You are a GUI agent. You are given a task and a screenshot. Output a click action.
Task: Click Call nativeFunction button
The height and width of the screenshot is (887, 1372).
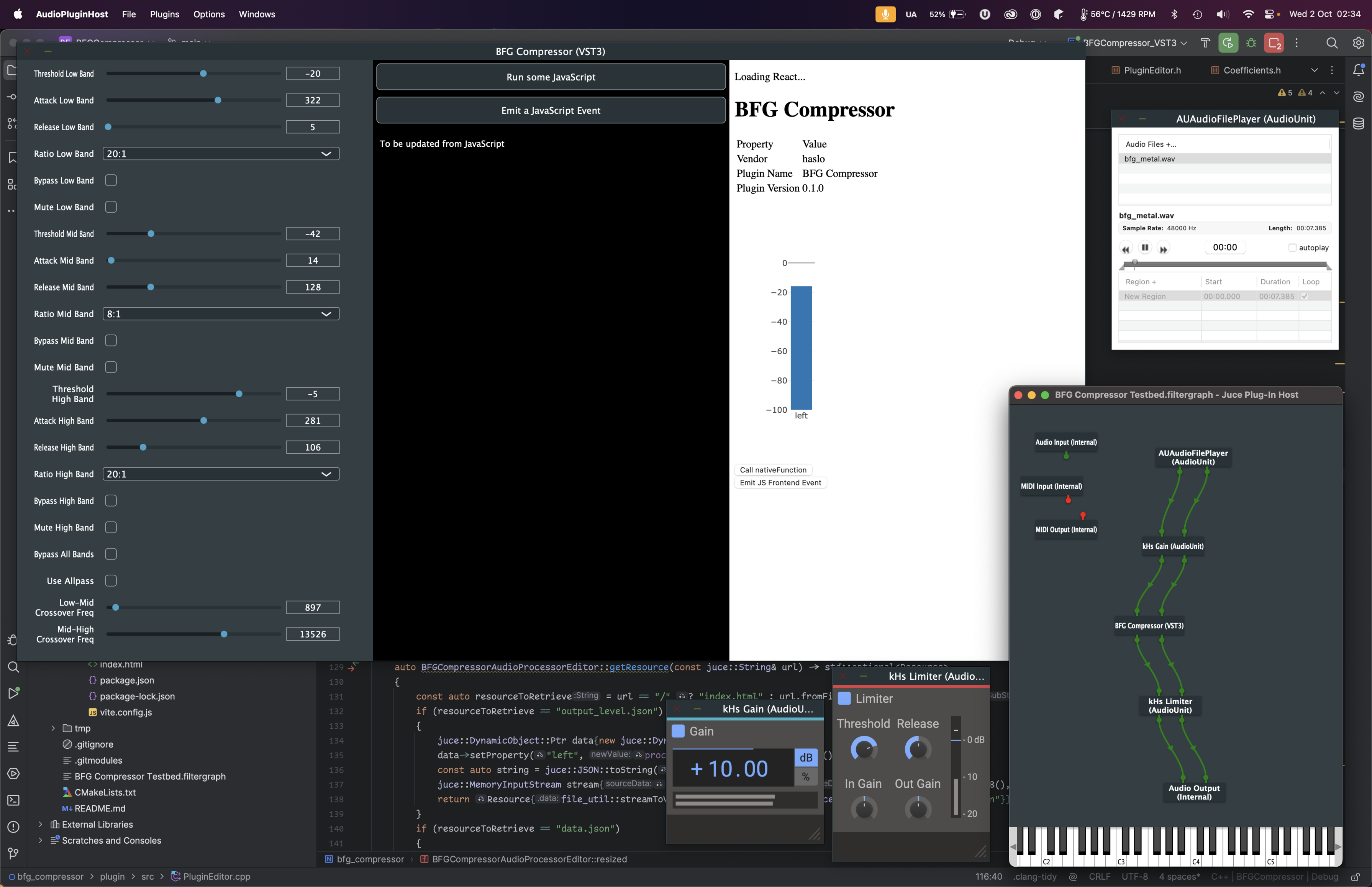pos(773,470)
